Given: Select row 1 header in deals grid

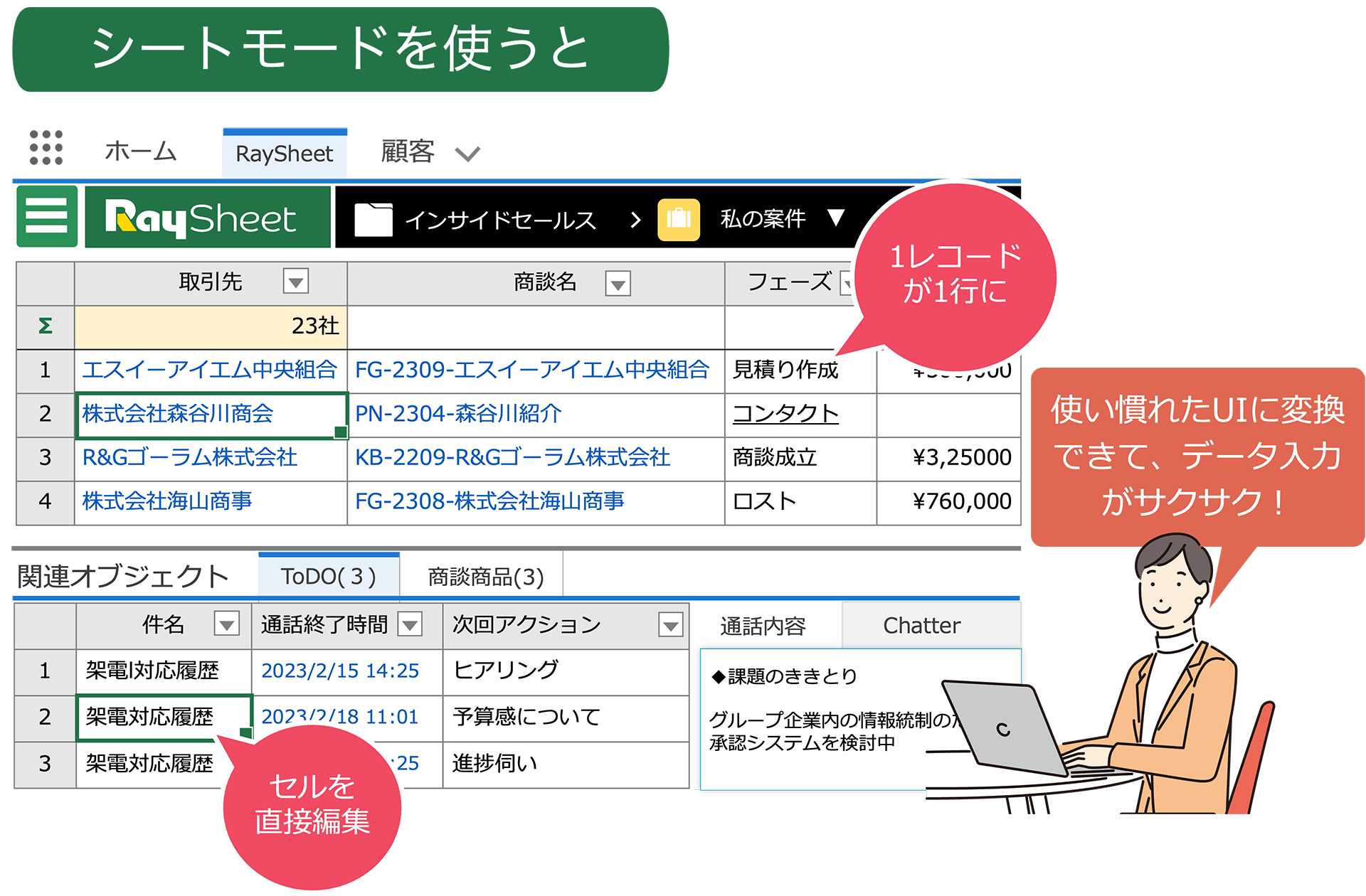Looking at the screenshot, I should click(x=45, y=370).
